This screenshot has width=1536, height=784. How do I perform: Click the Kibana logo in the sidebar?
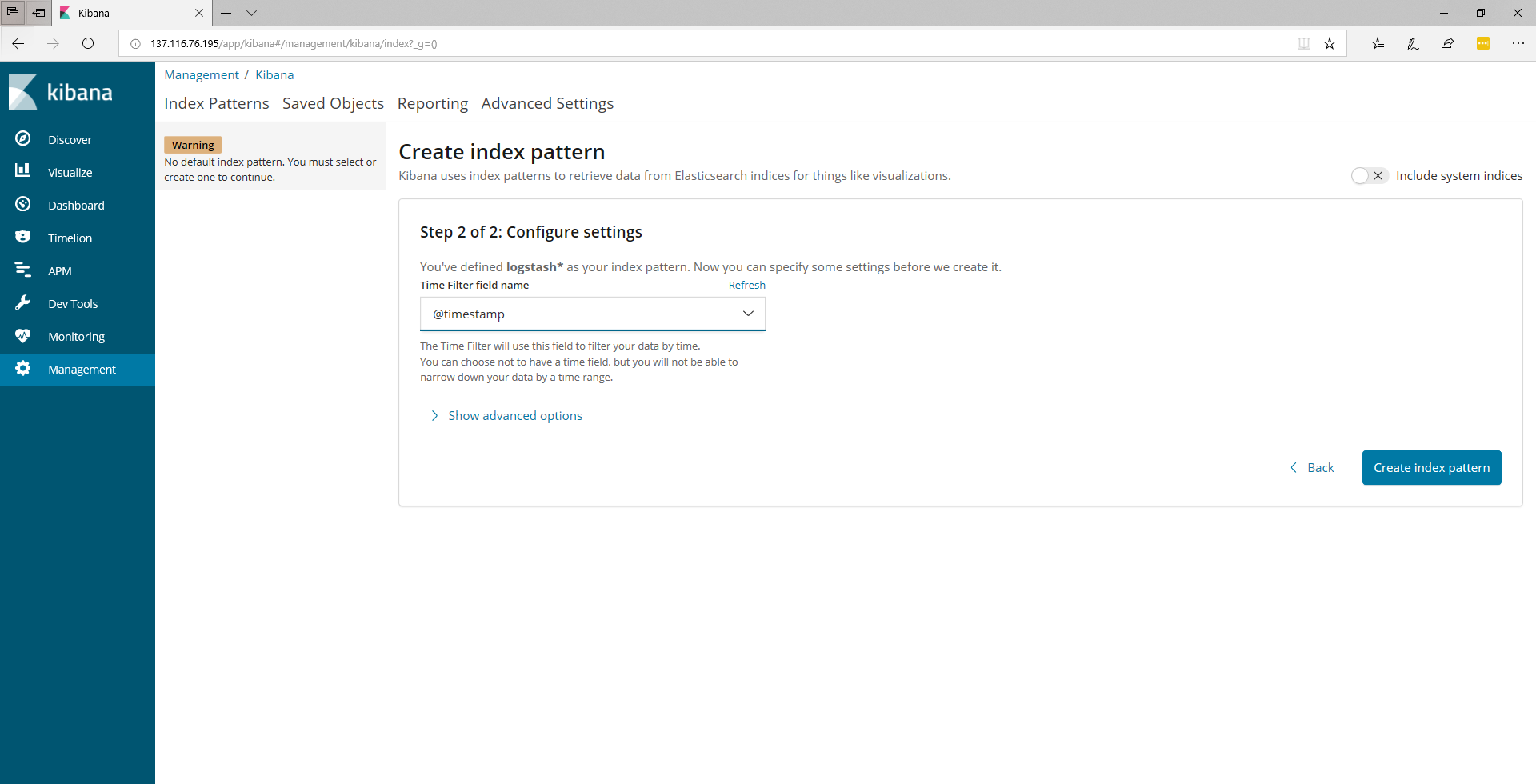(x=61, y=92)
